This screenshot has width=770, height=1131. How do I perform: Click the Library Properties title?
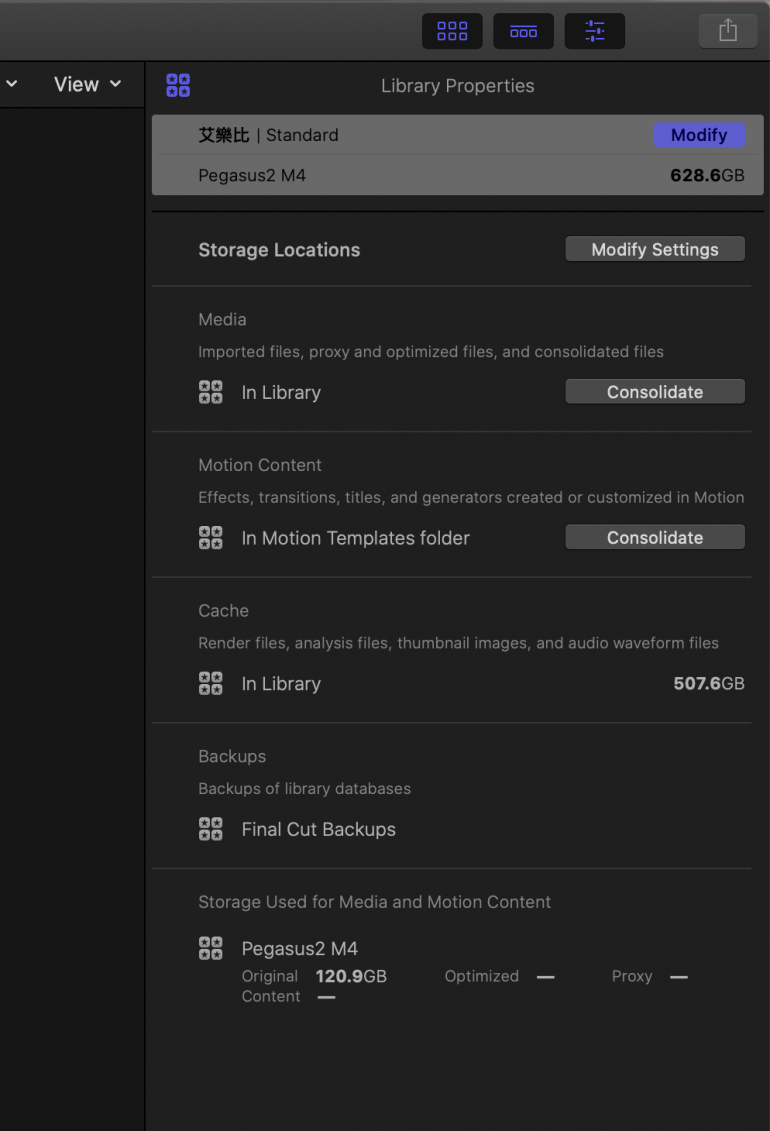tap(457, 86)
